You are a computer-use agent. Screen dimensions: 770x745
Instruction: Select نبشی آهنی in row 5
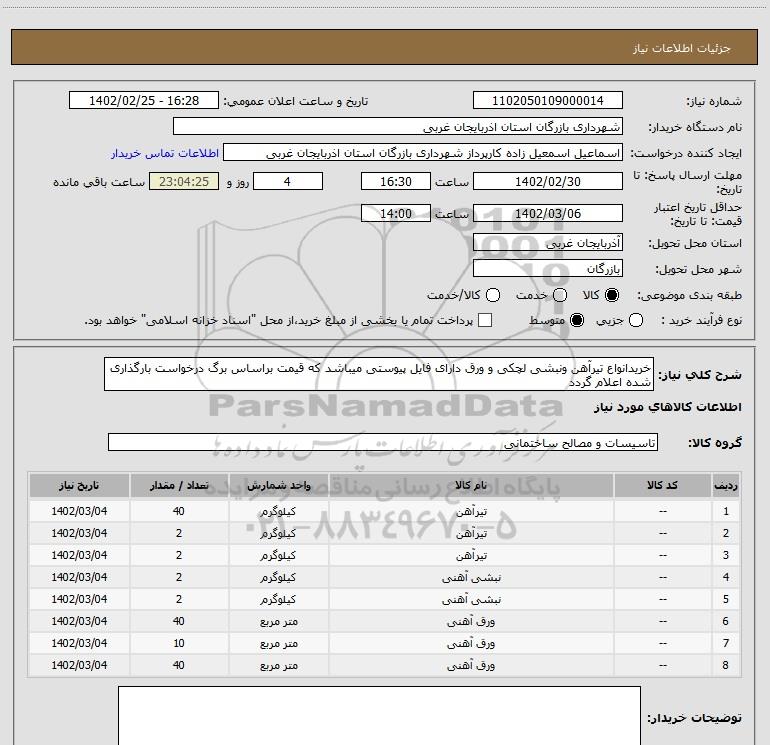[471, 600]
